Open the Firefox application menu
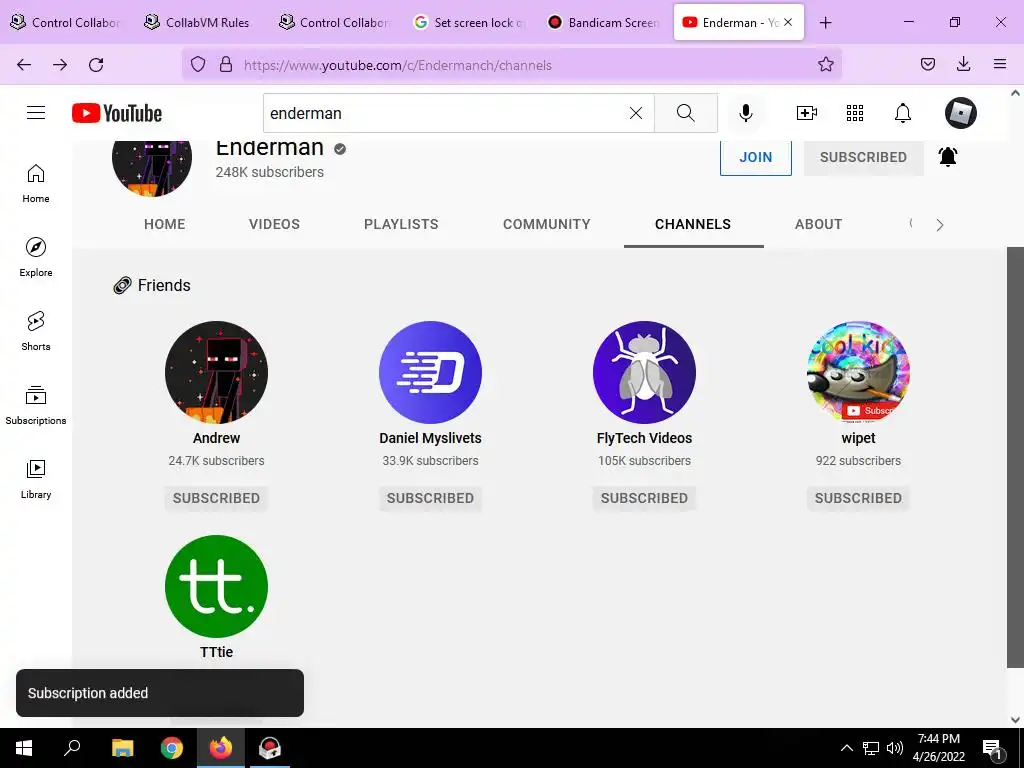The height and width of the screenshot is (768, 1024). click(999, 64)
